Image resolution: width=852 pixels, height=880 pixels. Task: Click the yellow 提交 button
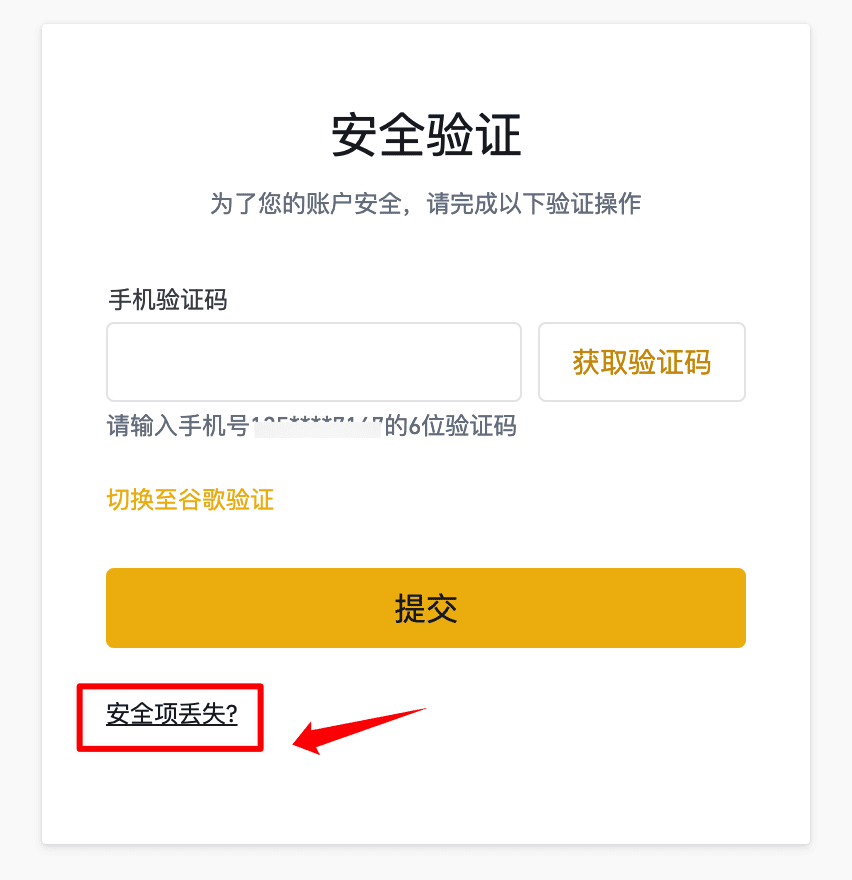426,608
